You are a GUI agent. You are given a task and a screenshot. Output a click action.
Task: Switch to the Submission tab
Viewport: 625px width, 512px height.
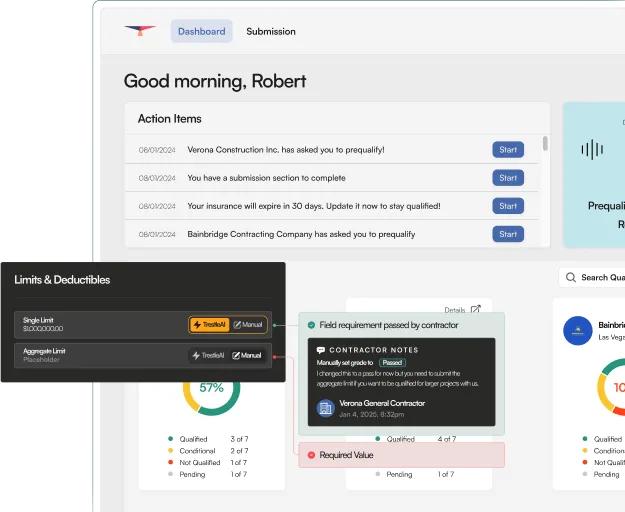coord(271,31)
